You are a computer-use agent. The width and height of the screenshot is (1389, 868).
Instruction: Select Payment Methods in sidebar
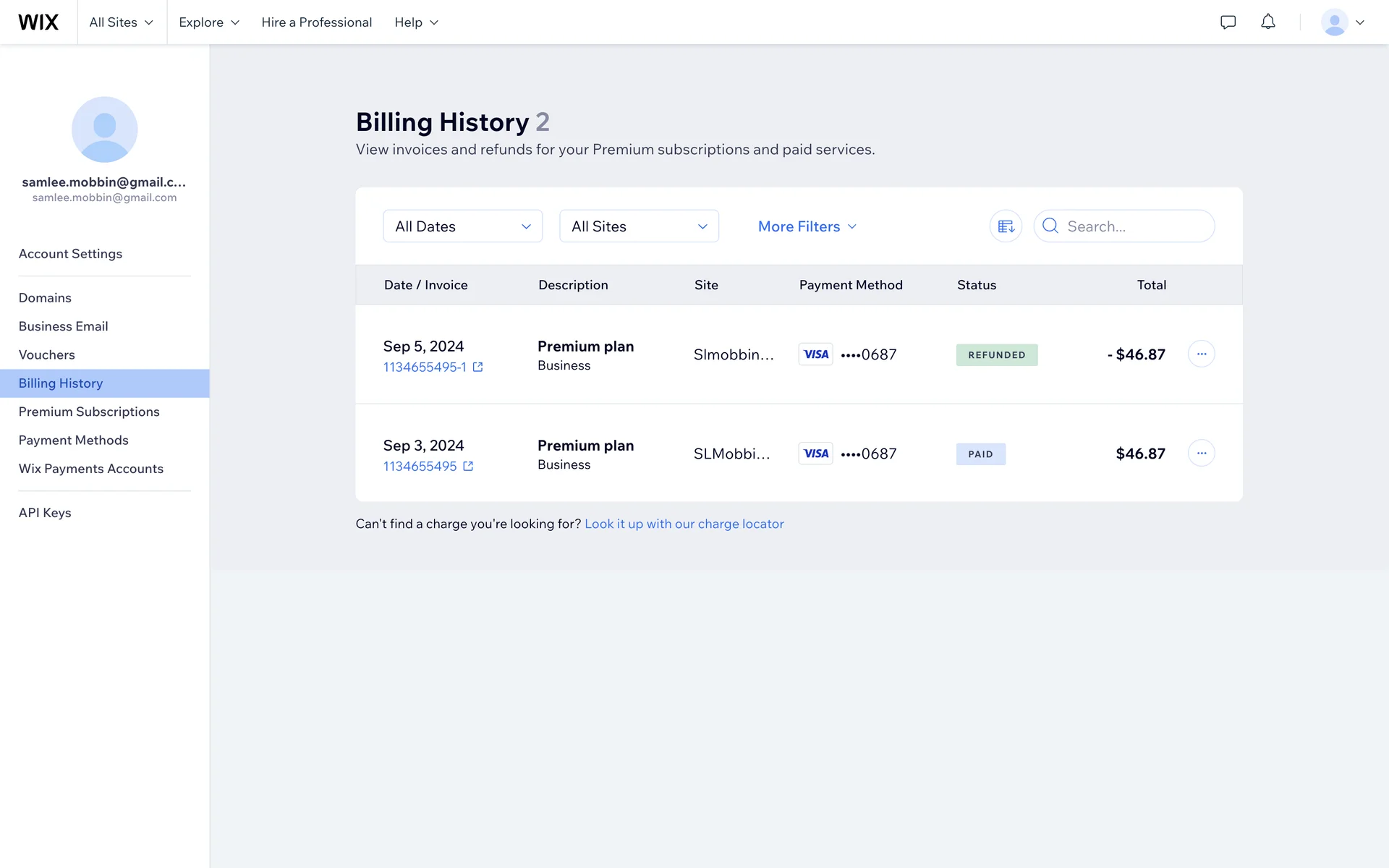click(x=73, y=440)
